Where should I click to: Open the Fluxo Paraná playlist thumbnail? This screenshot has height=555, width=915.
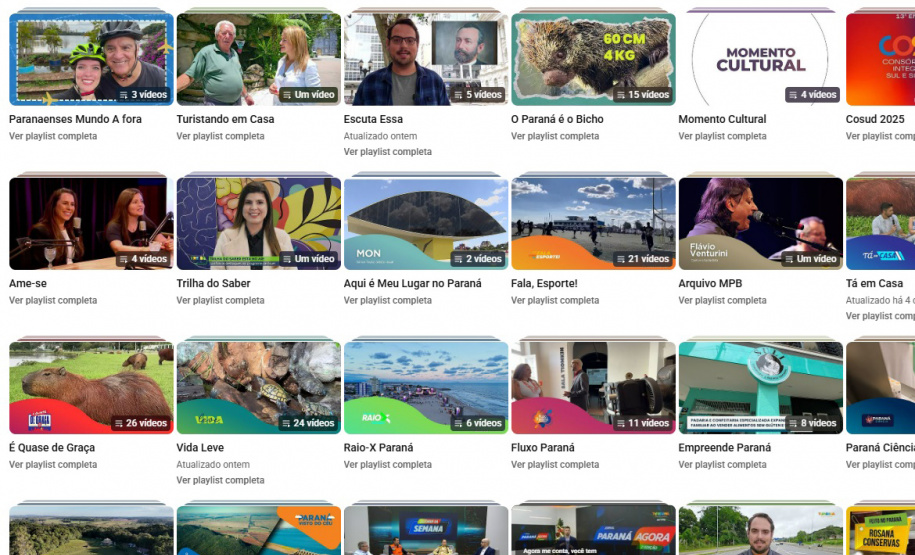[593, 388]
